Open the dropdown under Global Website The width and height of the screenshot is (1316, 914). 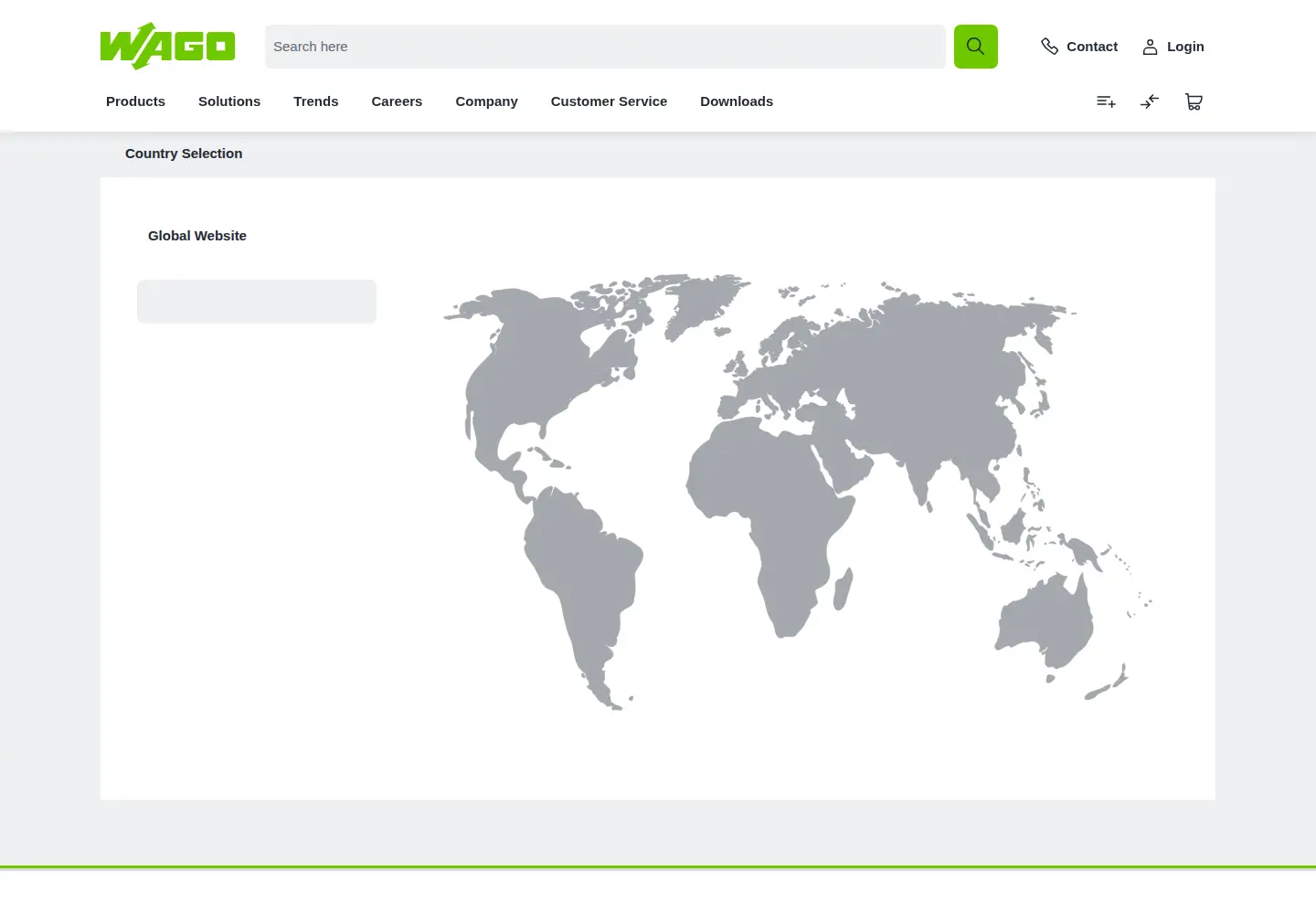tap(257, 302)
